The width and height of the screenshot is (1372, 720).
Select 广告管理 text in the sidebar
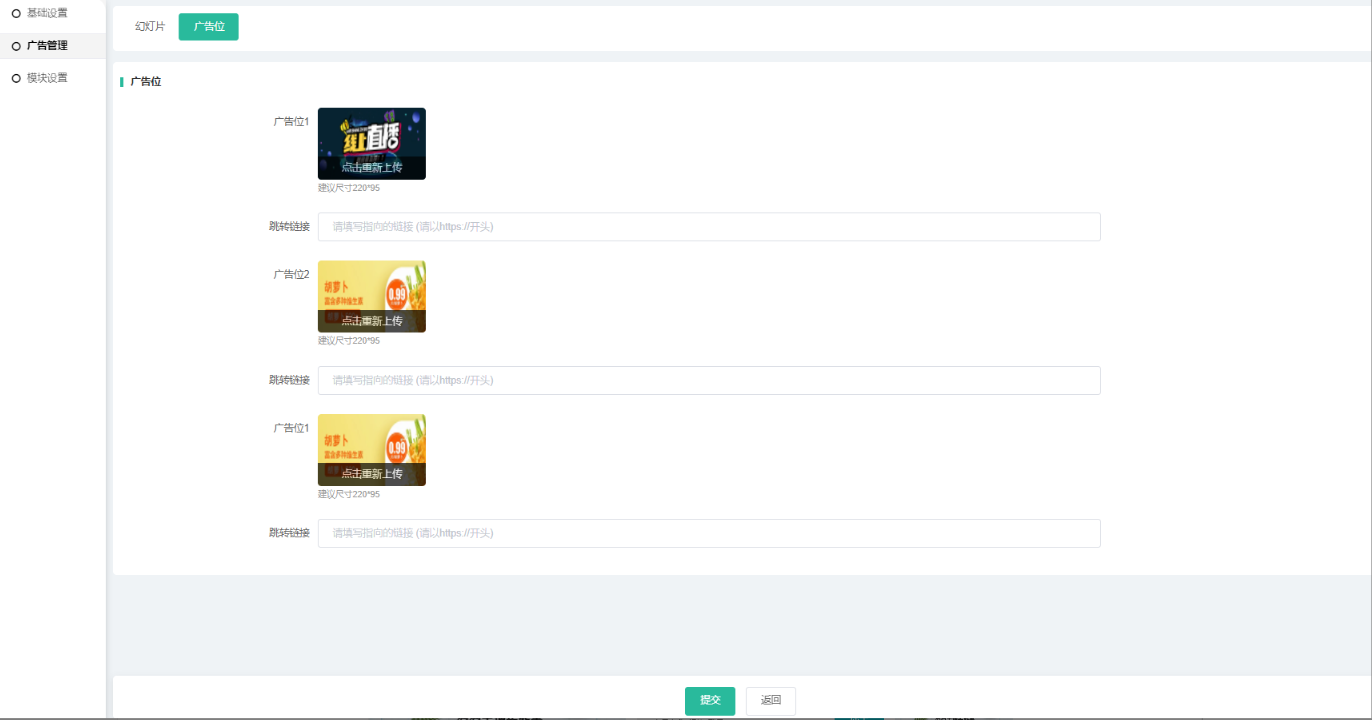coord(47,46)
